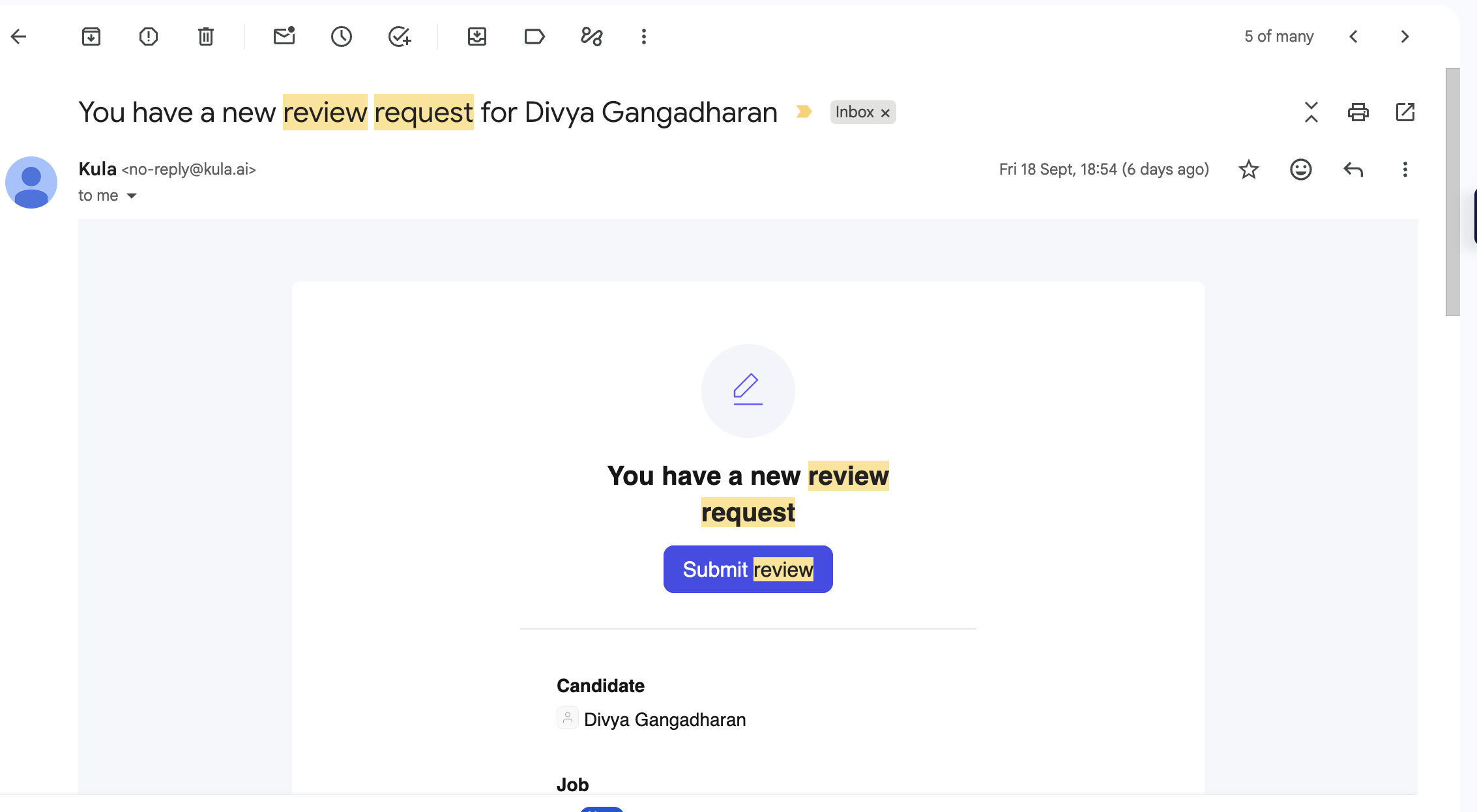Archive this email
This screenshot has width=1477, height=812.
91,36
